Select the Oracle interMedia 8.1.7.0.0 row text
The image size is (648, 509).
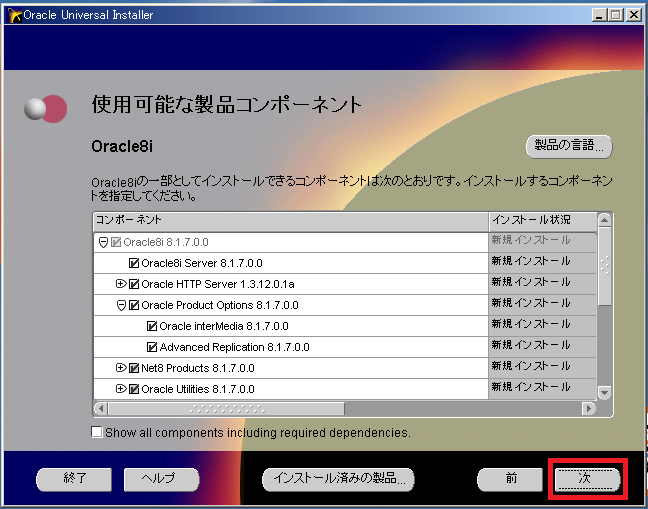[224, 326]
